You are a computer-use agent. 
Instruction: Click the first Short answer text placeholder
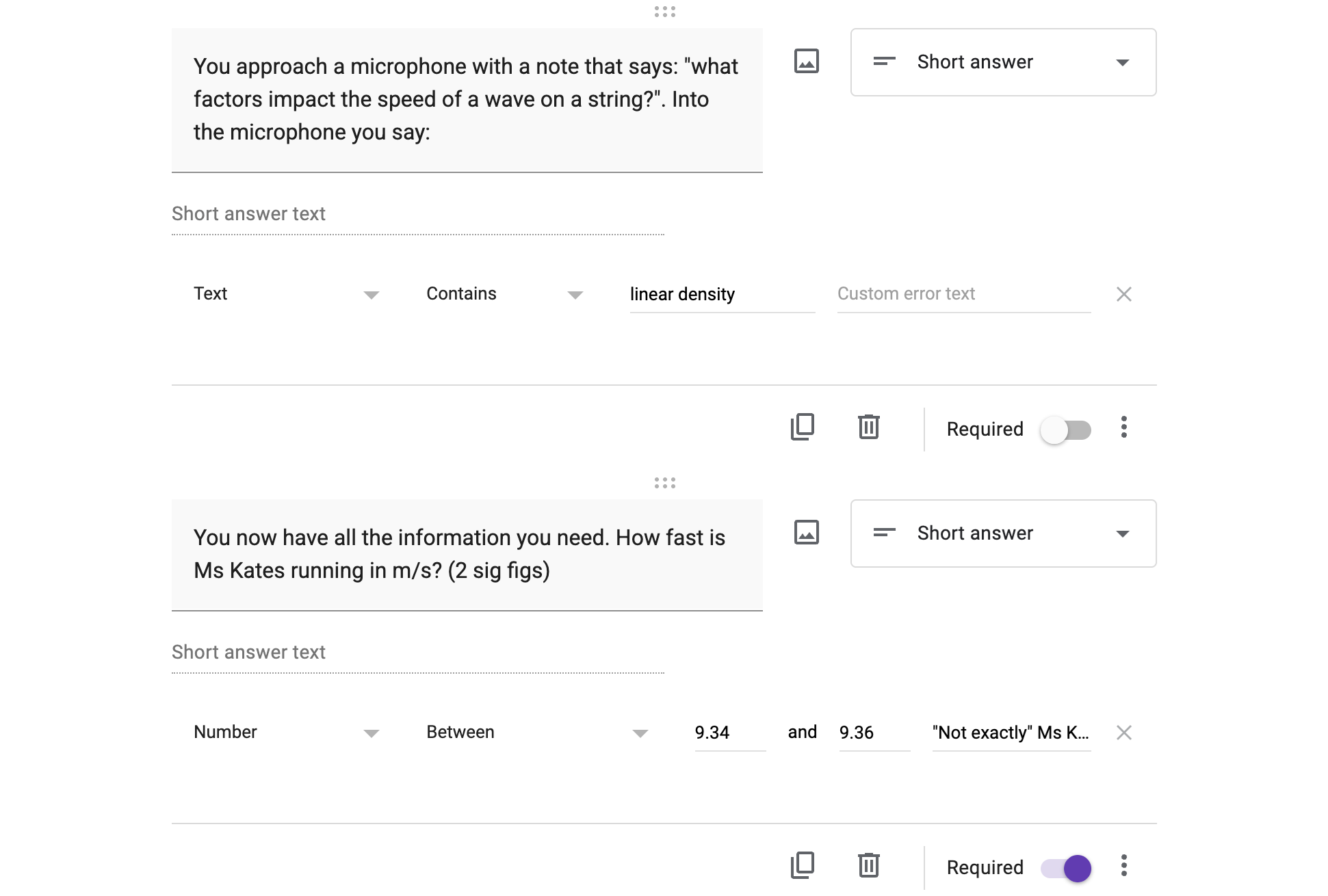pos(418,215)
